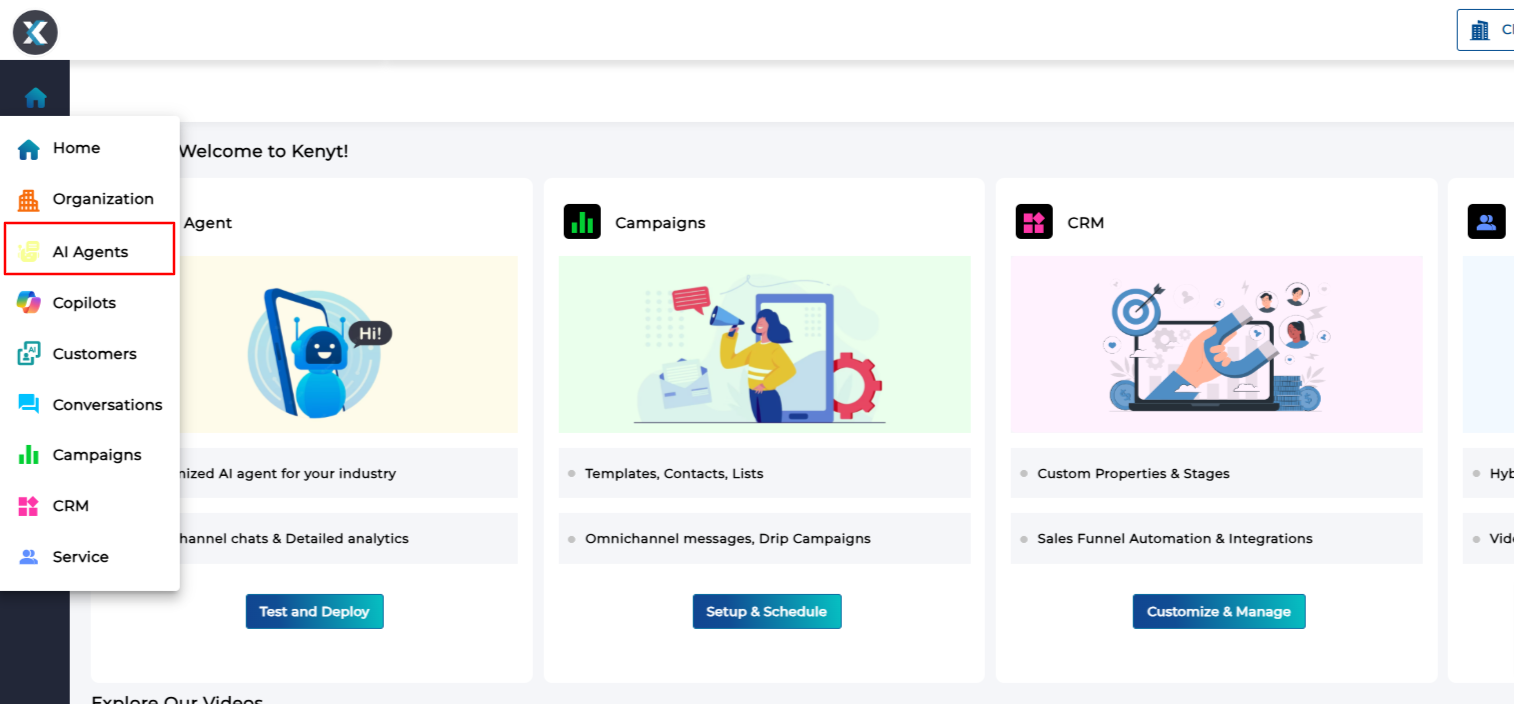Click the top-right outlined button
1514x704 pixels.
coord(1486,30)
